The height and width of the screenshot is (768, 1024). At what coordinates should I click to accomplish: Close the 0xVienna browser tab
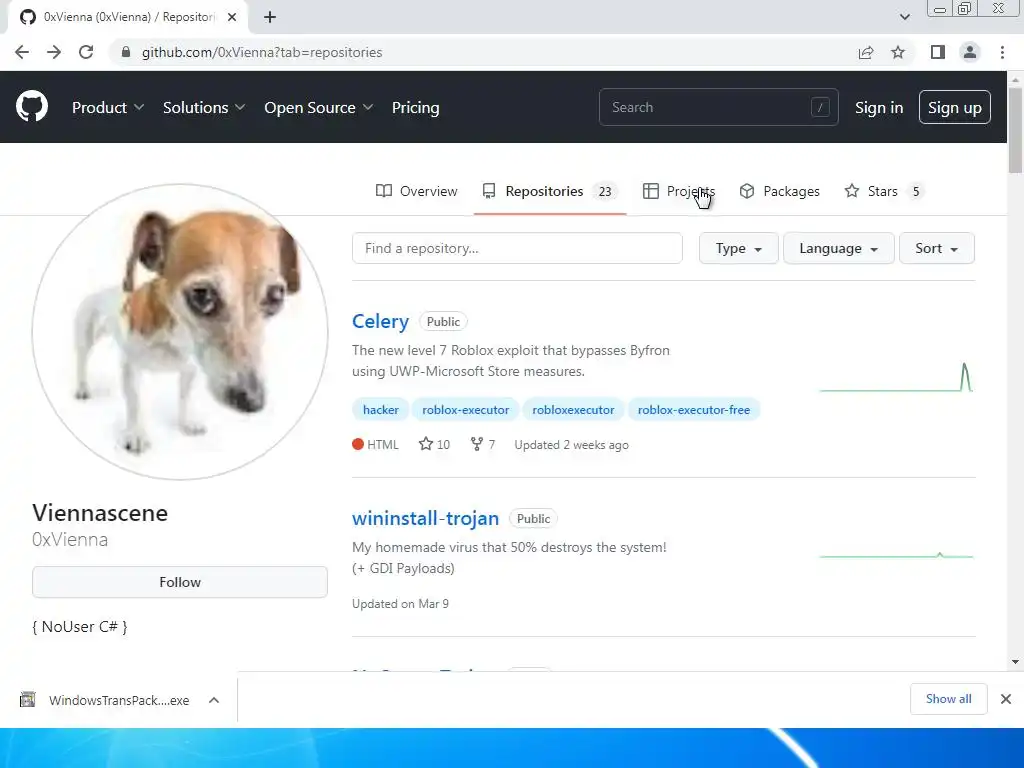pos(232,17)
